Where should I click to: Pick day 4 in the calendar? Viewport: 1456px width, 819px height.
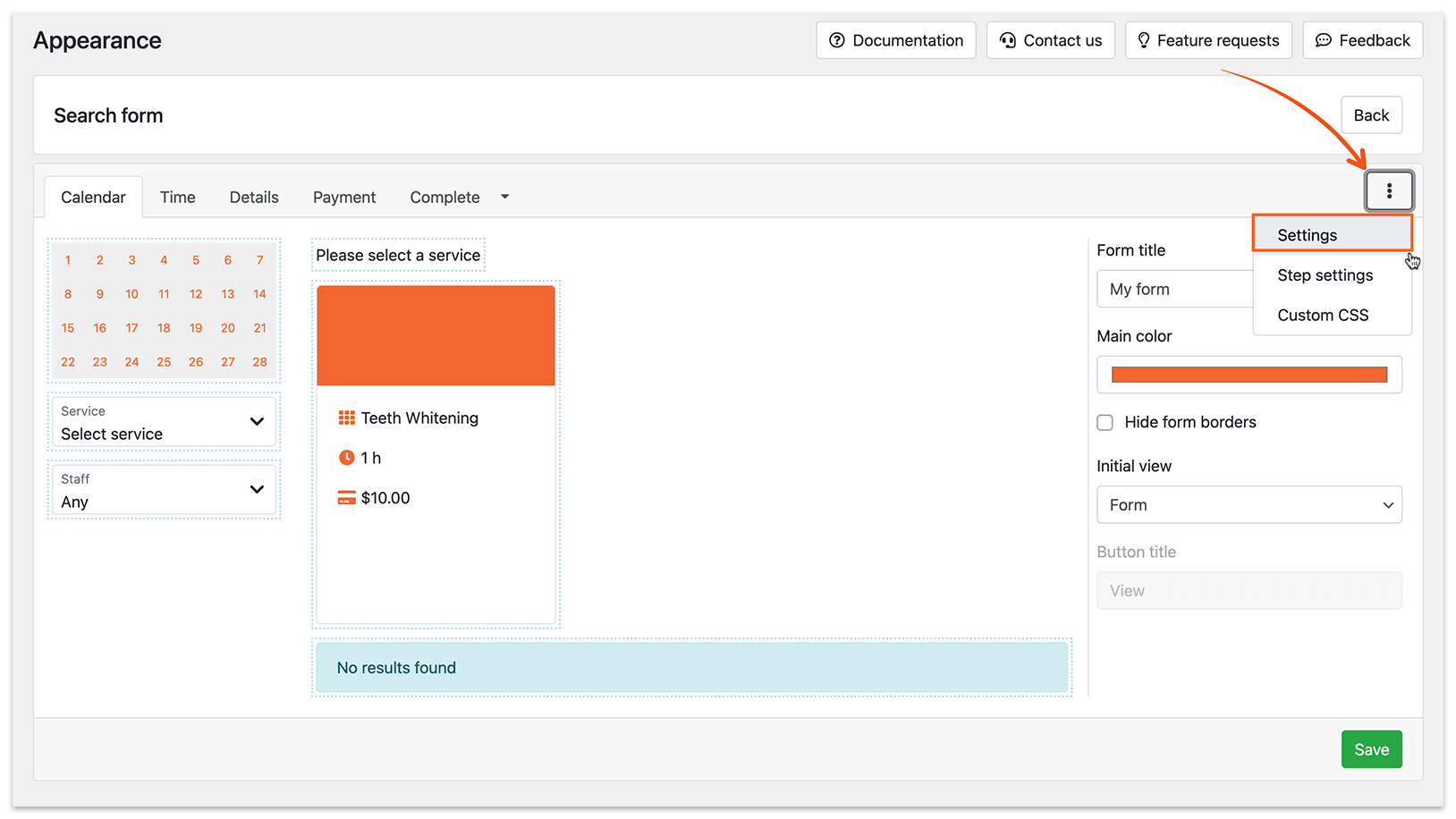[x=164, y=260]
